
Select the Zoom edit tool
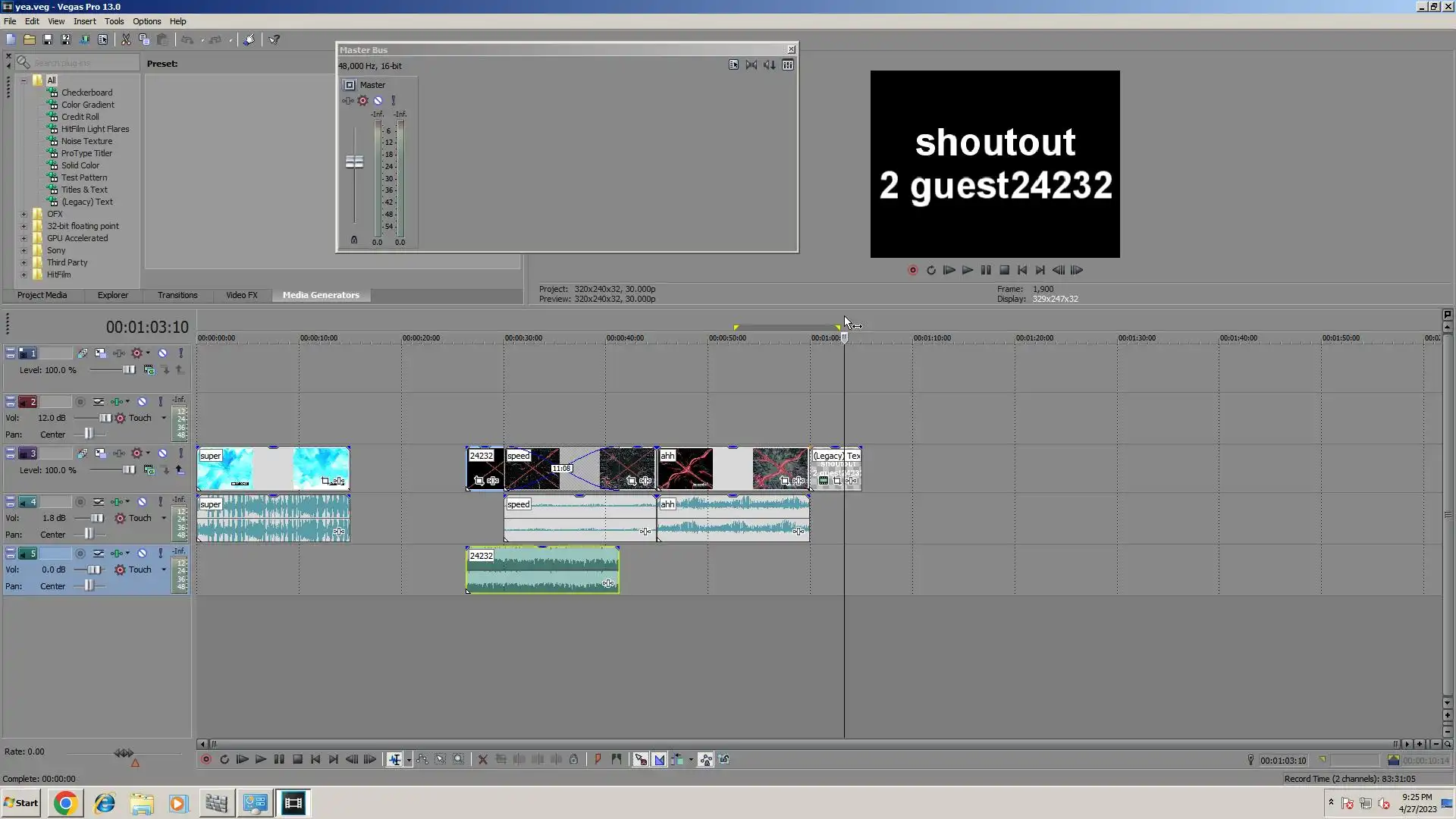[459, 760]
